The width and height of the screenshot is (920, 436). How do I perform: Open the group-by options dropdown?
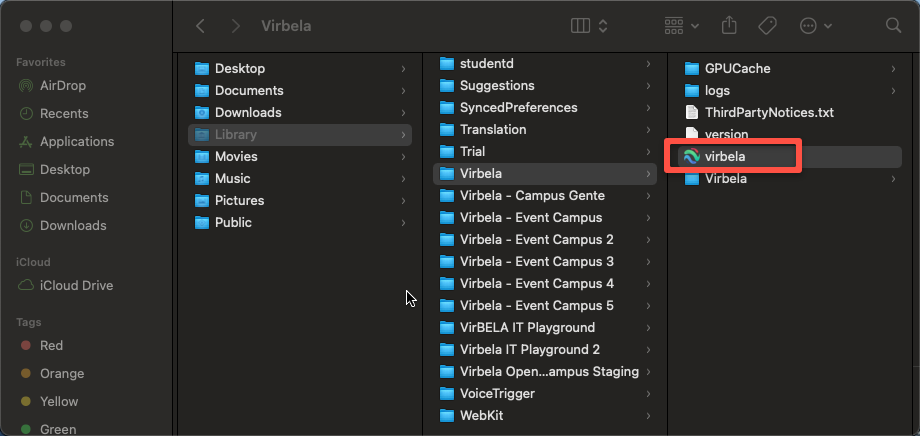tap(680, 26)
